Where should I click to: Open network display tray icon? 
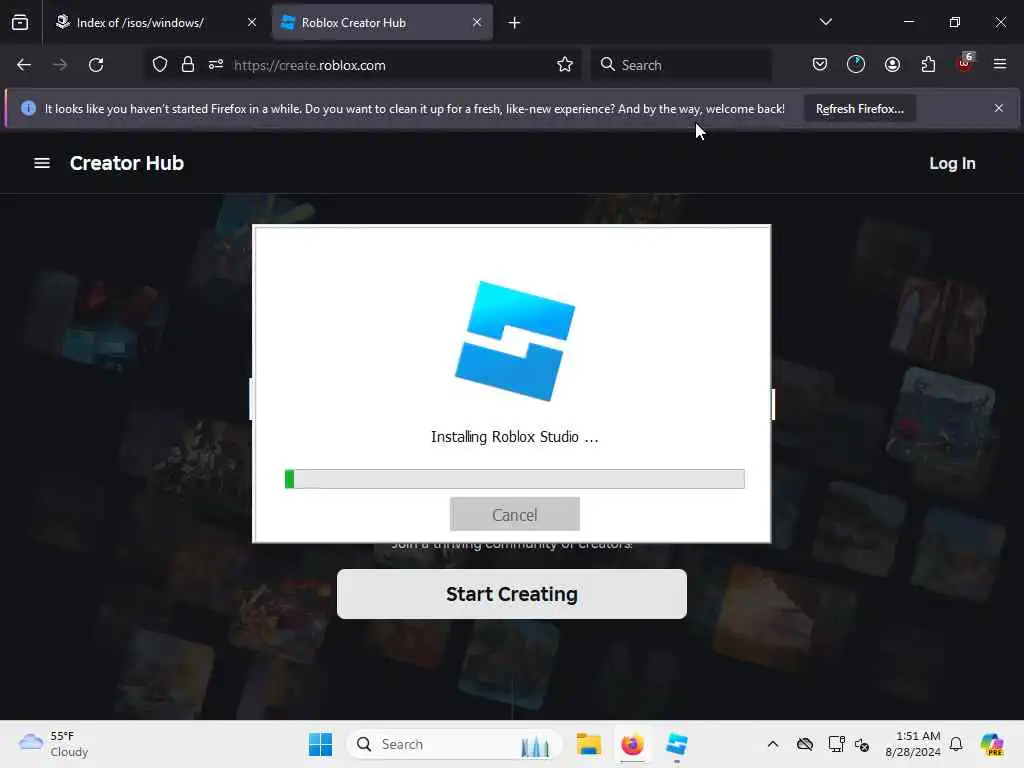pyautogui.click(x=836, y=744)
